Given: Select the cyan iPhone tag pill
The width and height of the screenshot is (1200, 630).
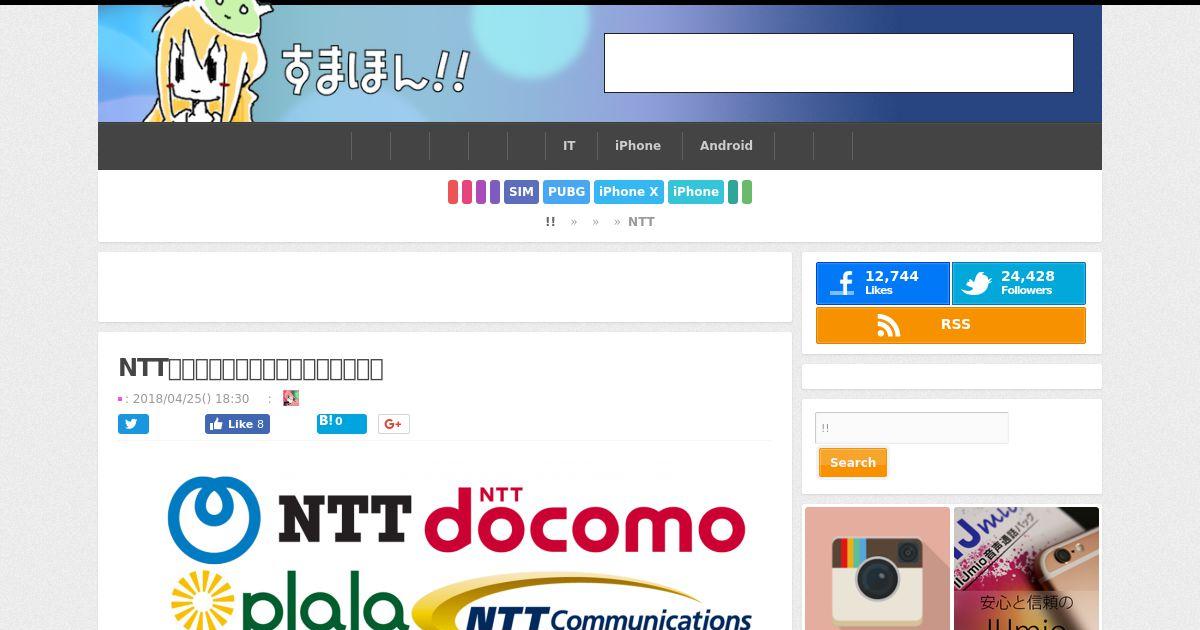Looking at the screenshot, I should (696, 192).
